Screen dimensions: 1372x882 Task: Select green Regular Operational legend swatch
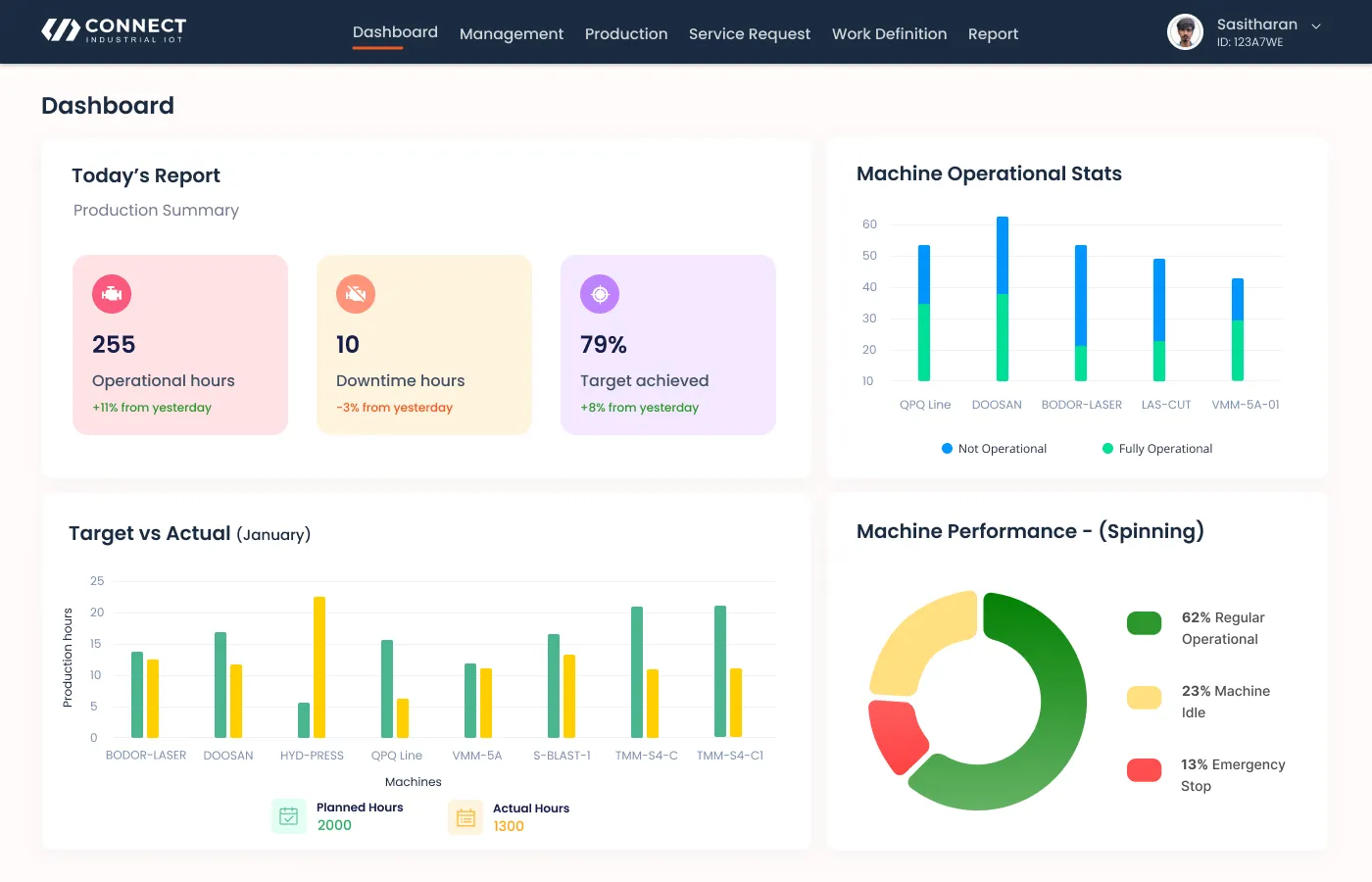[x=1144, y=623]
